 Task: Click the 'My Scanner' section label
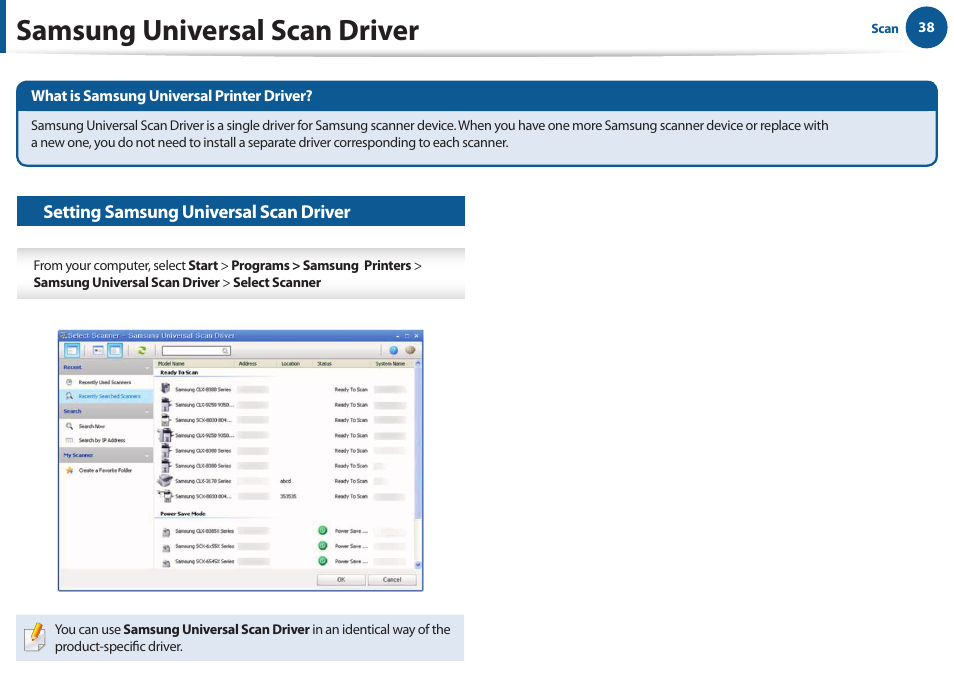point(78,456)
